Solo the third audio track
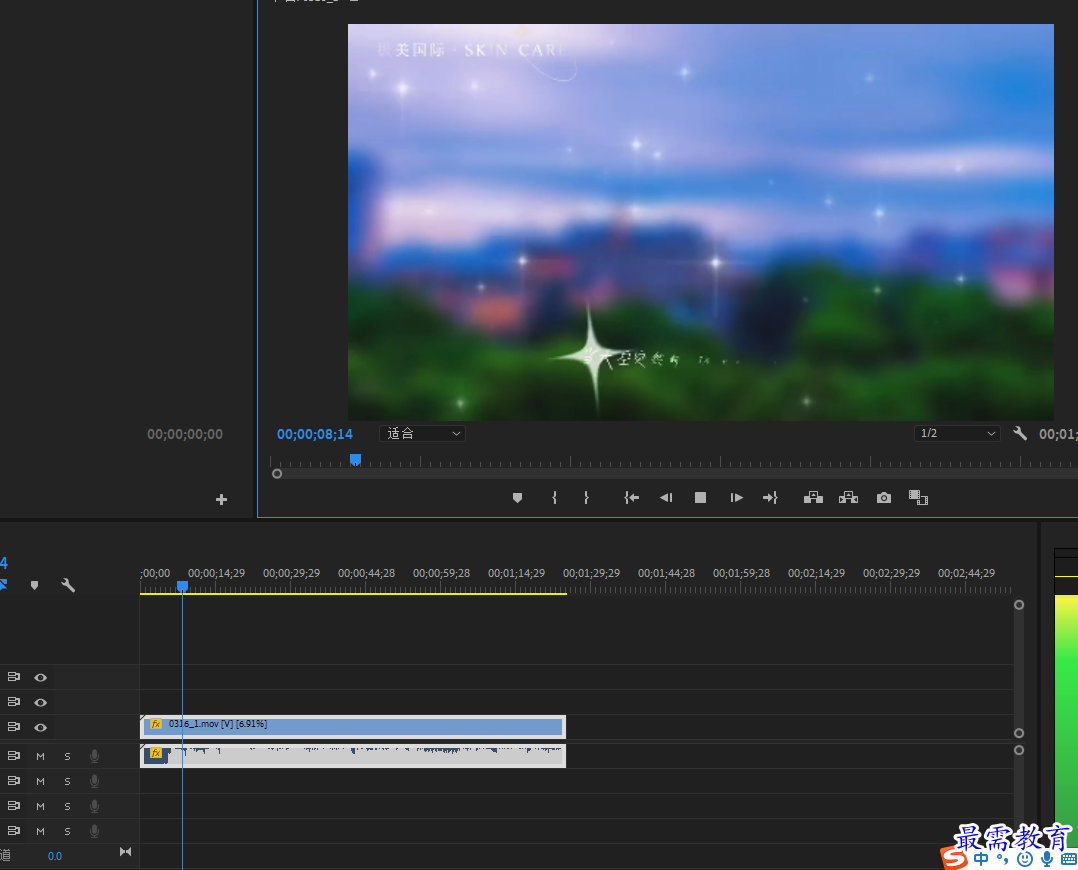The width and height of the screenshot is (1078, 870). pyautogui.click(x=67, y=806)
